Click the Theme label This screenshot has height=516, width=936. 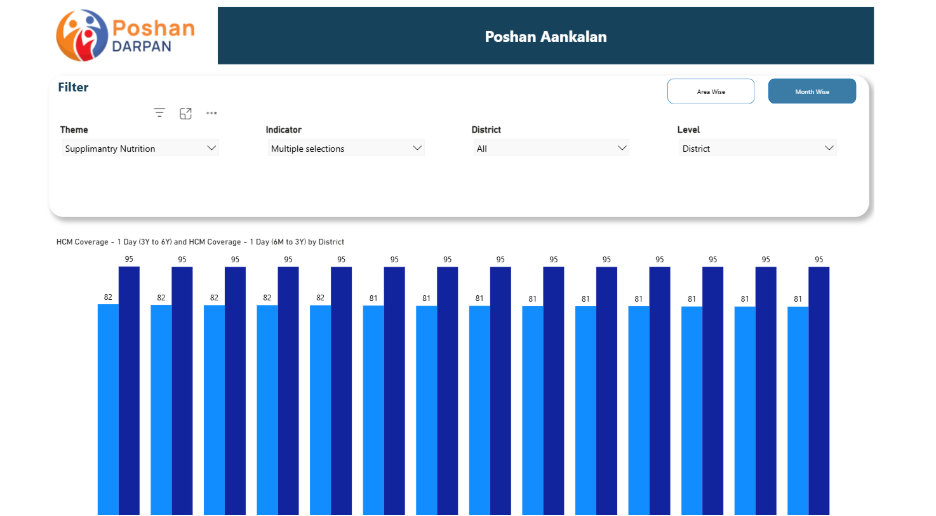[74, 130]
